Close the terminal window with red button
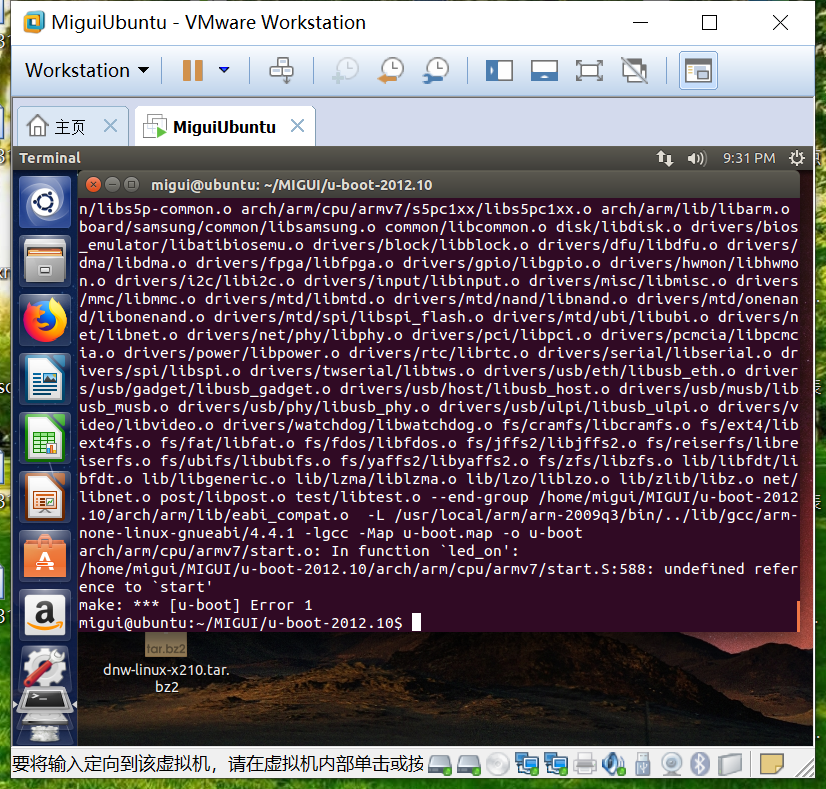 (x=93, y=184)
